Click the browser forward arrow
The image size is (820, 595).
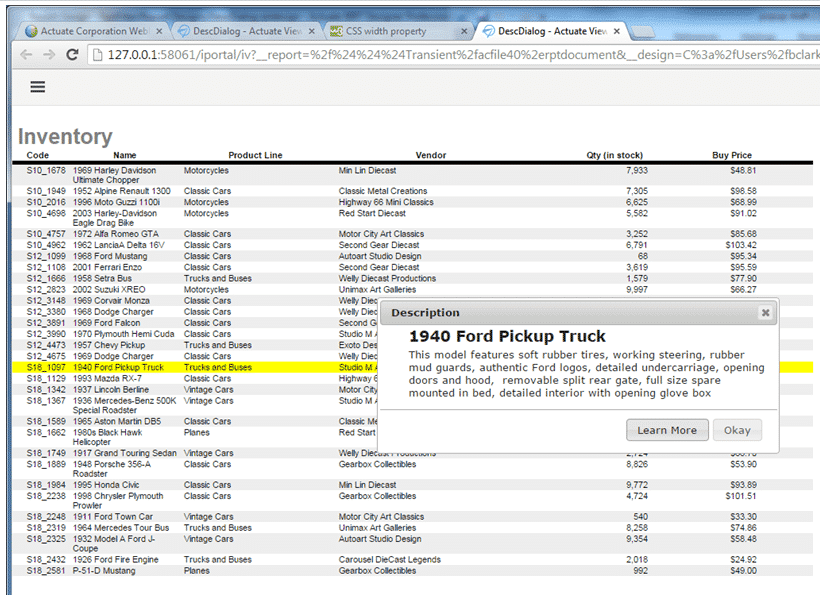48,55
